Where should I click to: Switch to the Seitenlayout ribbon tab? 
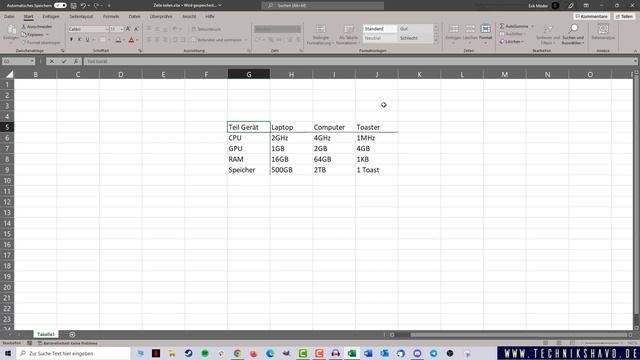pos(81,16)
